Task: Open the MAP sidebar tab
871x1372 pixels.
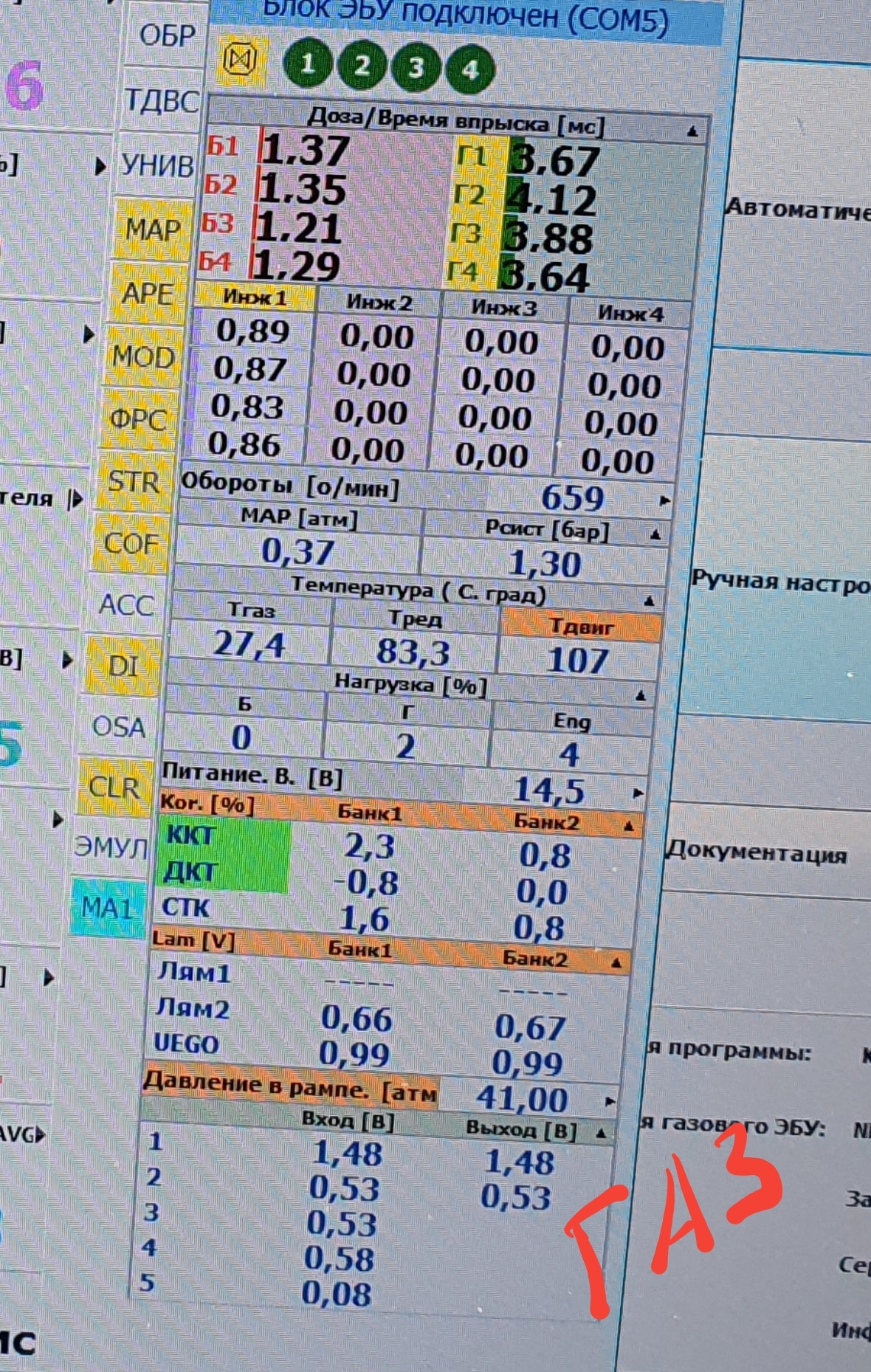Action: pos(153,230)
